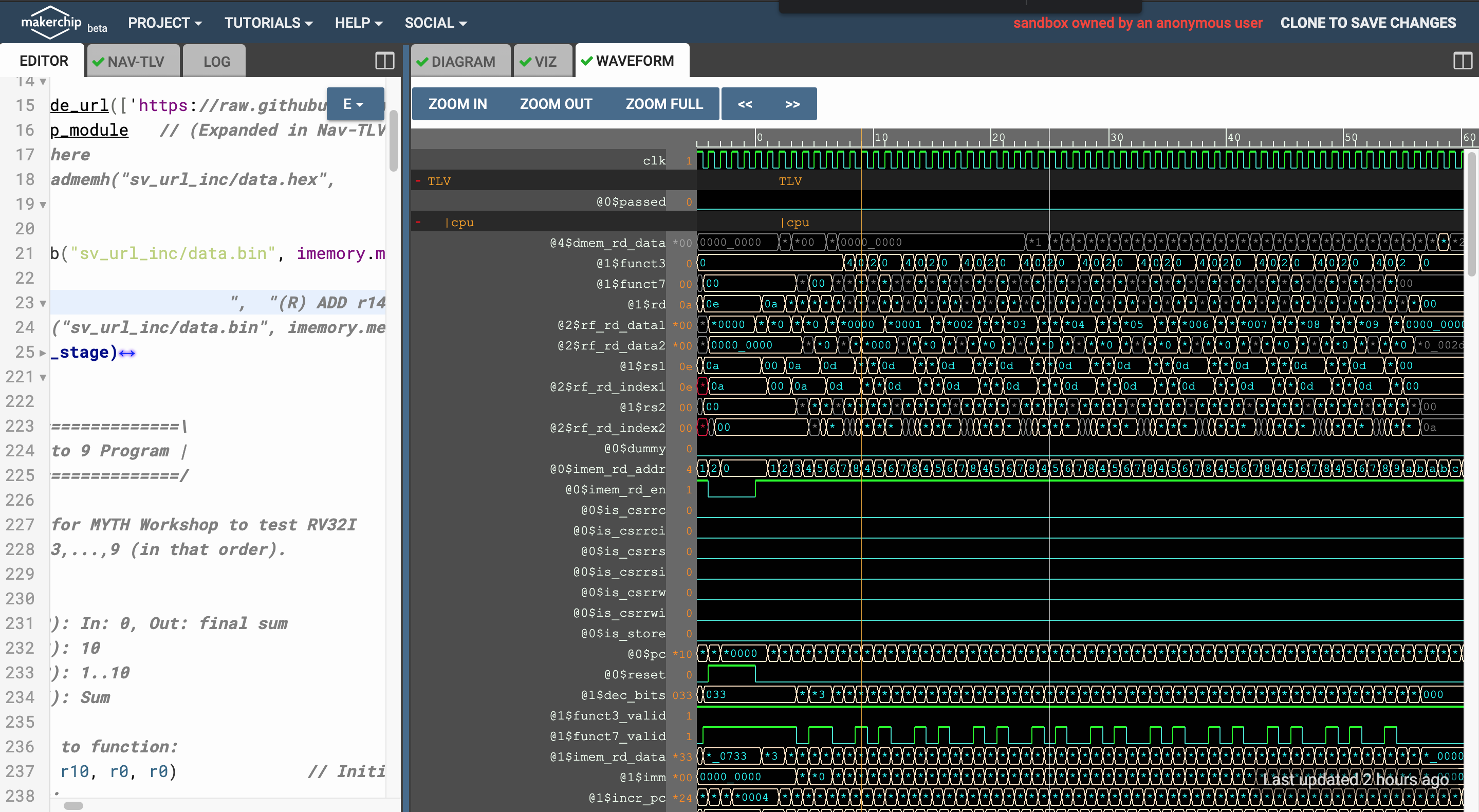Switch to the LOG tab
Viewport: 1479px width, 812px height.
[215, 61]
